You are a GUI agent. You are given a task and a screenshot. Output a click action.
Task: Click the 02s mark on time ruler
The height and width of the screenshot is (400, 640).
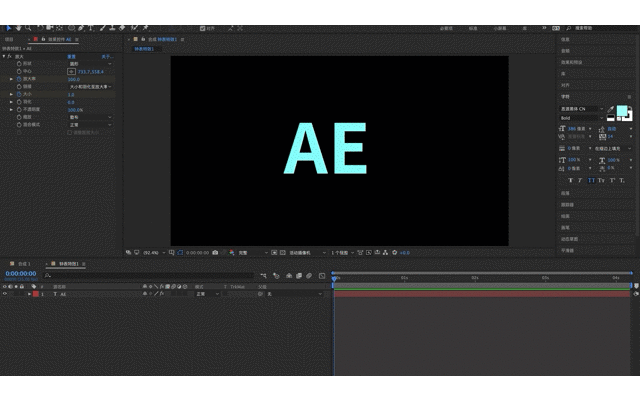475,278
